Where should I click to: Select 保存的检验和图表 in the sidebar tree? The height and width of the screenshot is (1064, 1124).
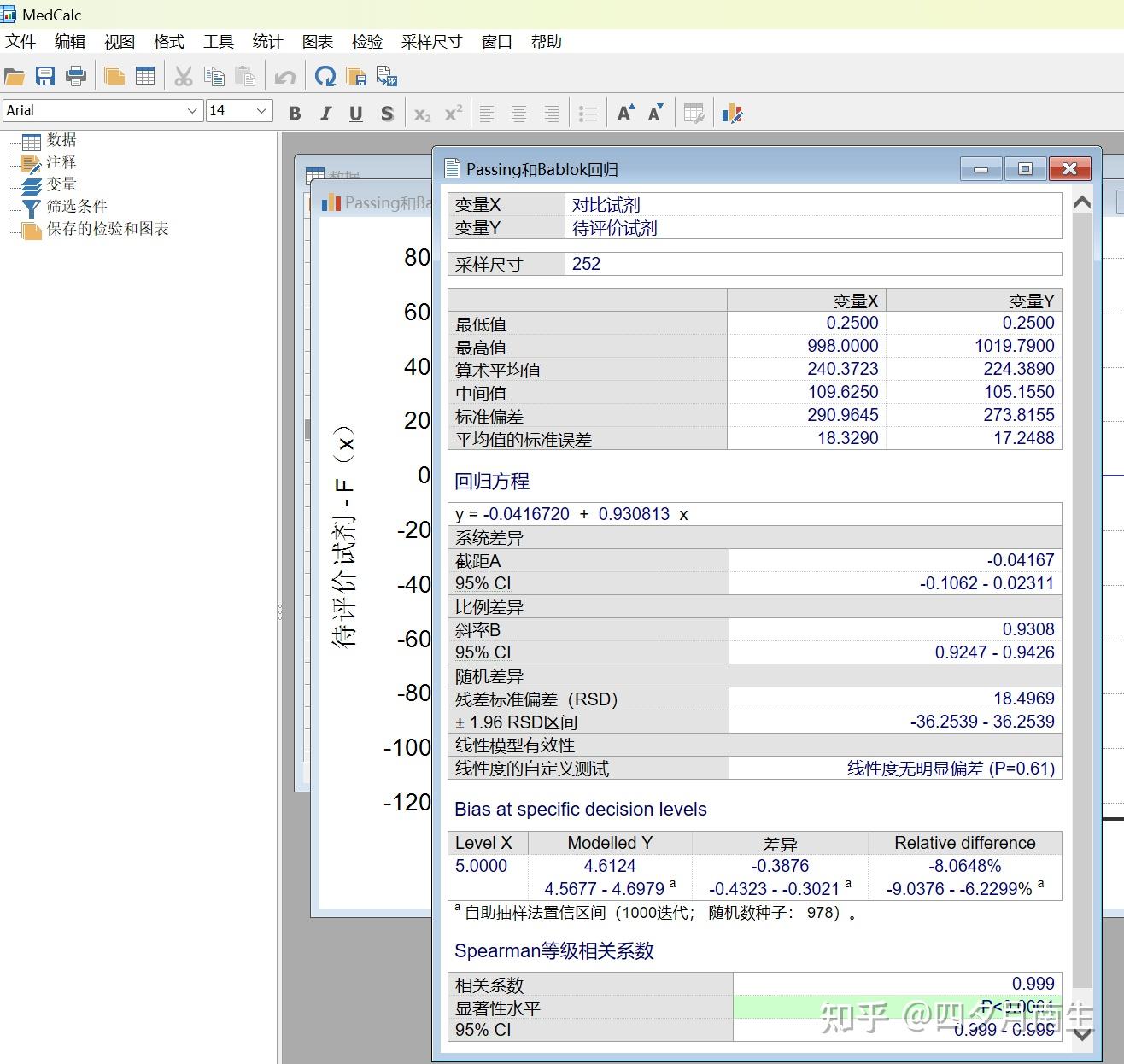[107, 229]
